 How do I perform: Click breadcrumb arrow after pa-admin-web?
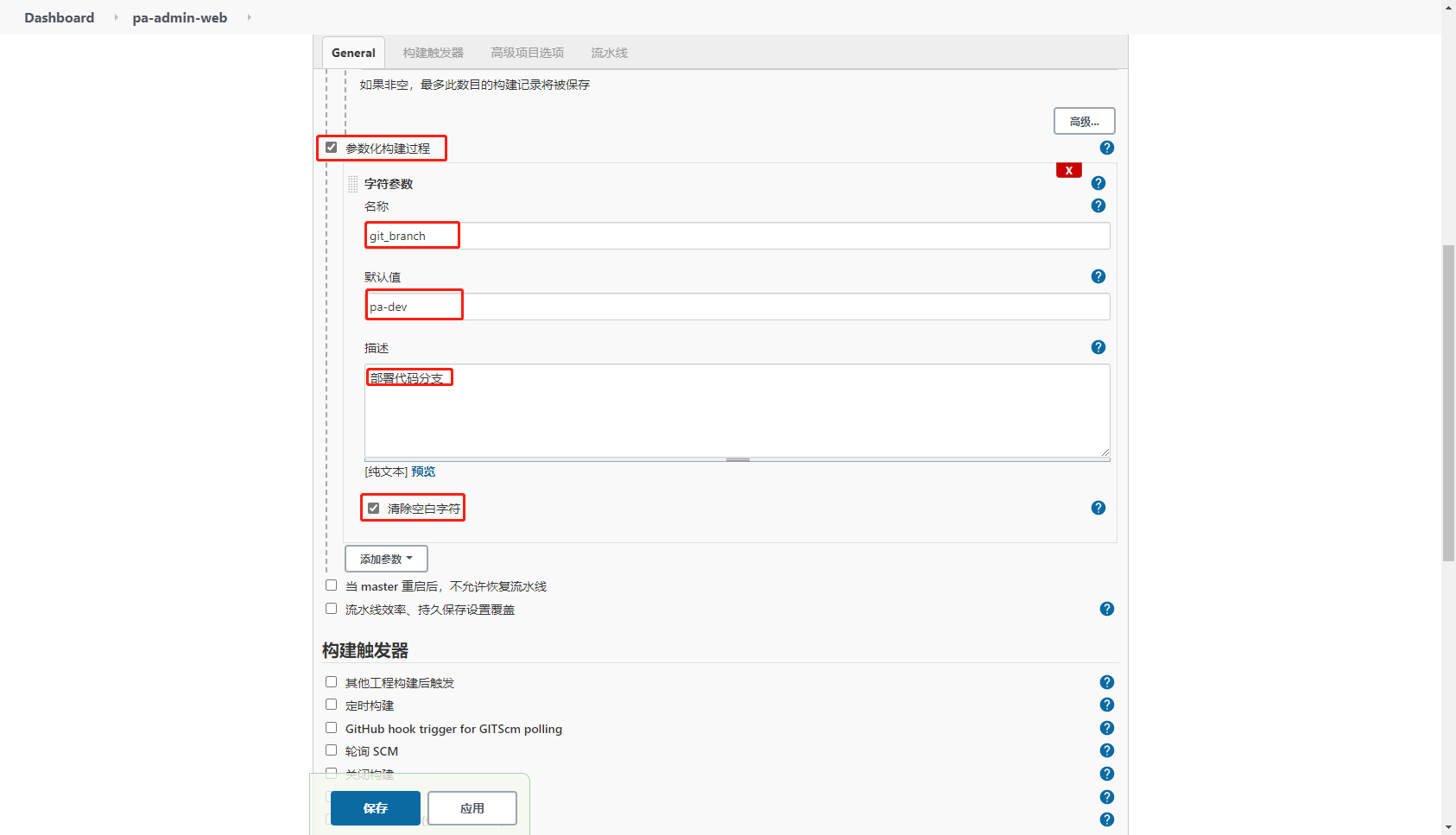click(x=249, y=17)
